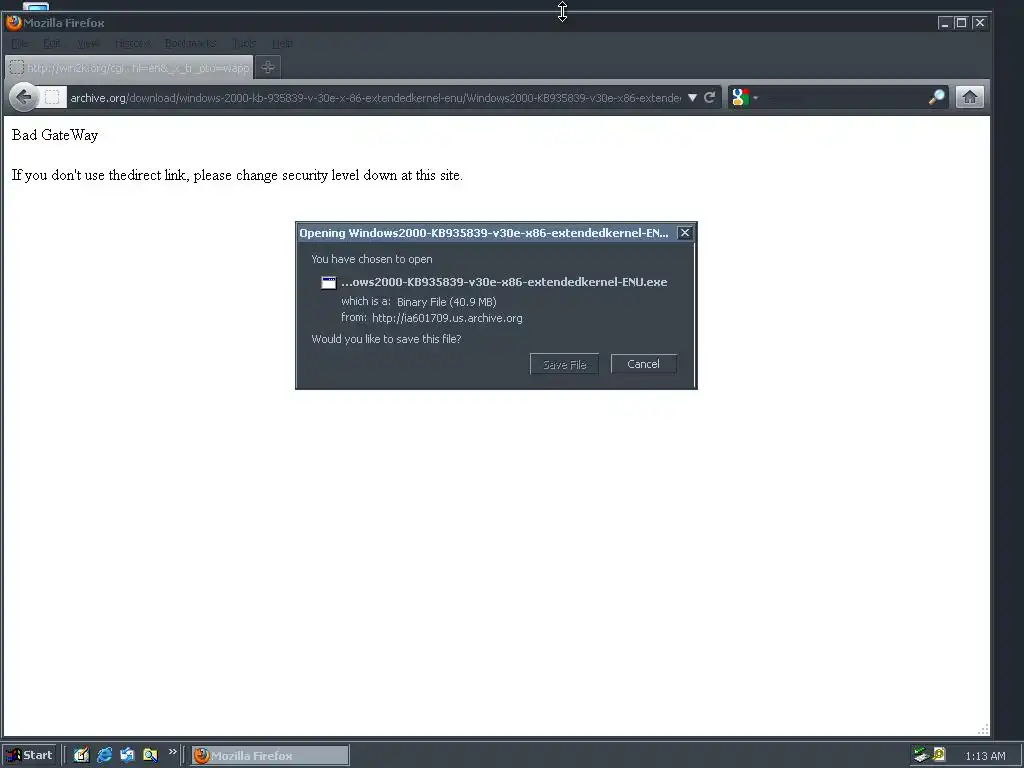Launch Outlook Express from Quick Launch
1024x768 pixels.
click(x=127, y=755)
